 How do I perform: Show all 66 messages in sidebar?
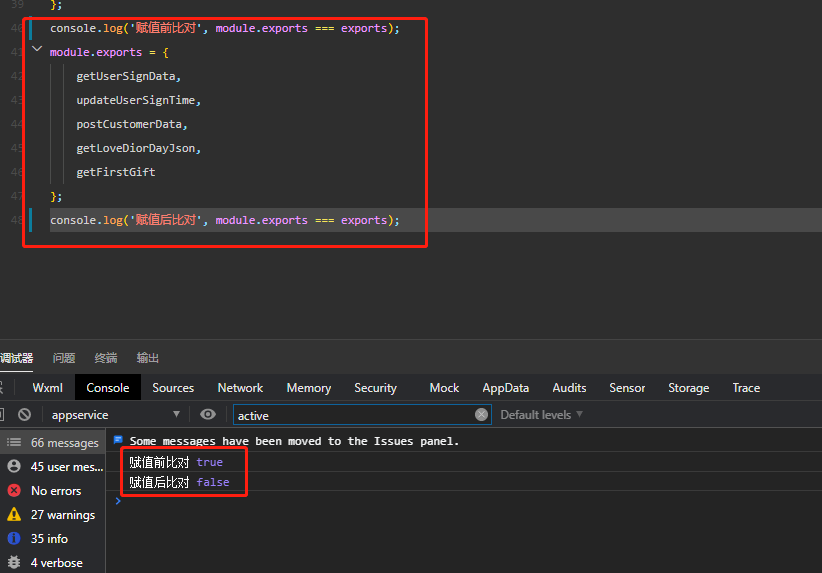click(52, 443)
